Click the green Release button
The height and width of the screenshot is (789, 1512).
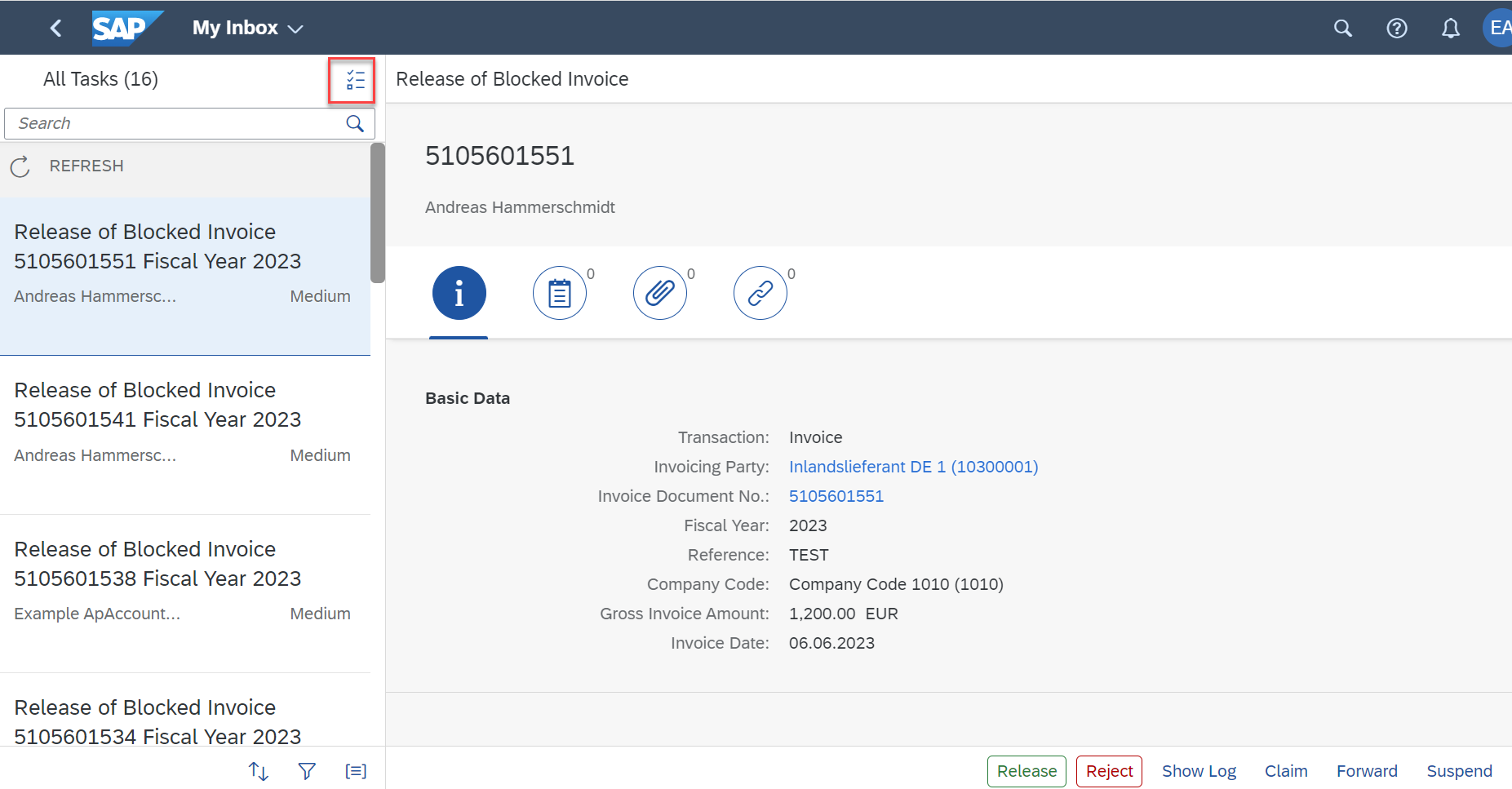pos(1026,771)
